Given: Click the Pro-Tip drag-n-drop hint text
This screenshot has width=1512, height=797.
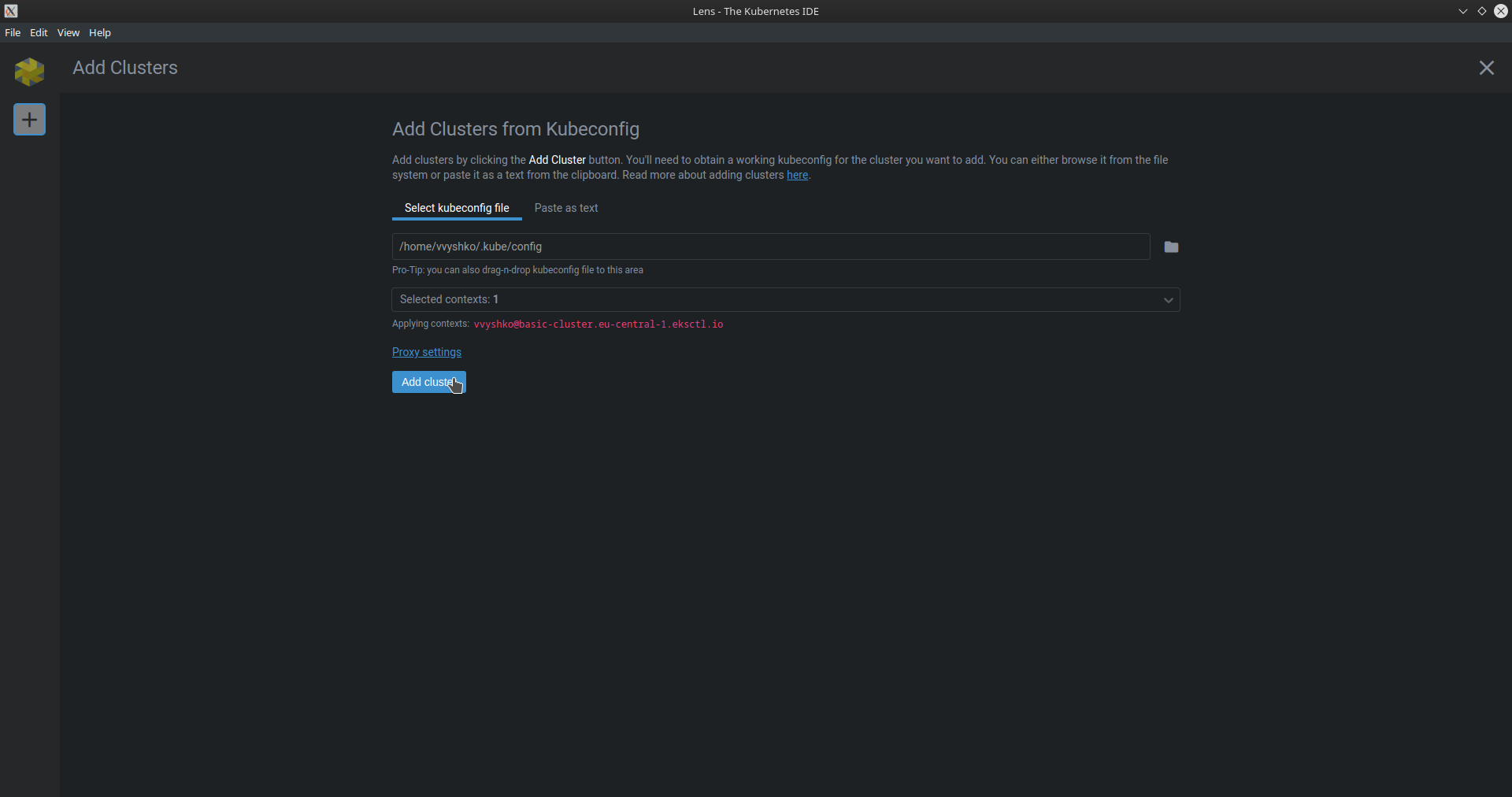Looking at the screenshot, I should pyautogui.click(x=517, y=270).
